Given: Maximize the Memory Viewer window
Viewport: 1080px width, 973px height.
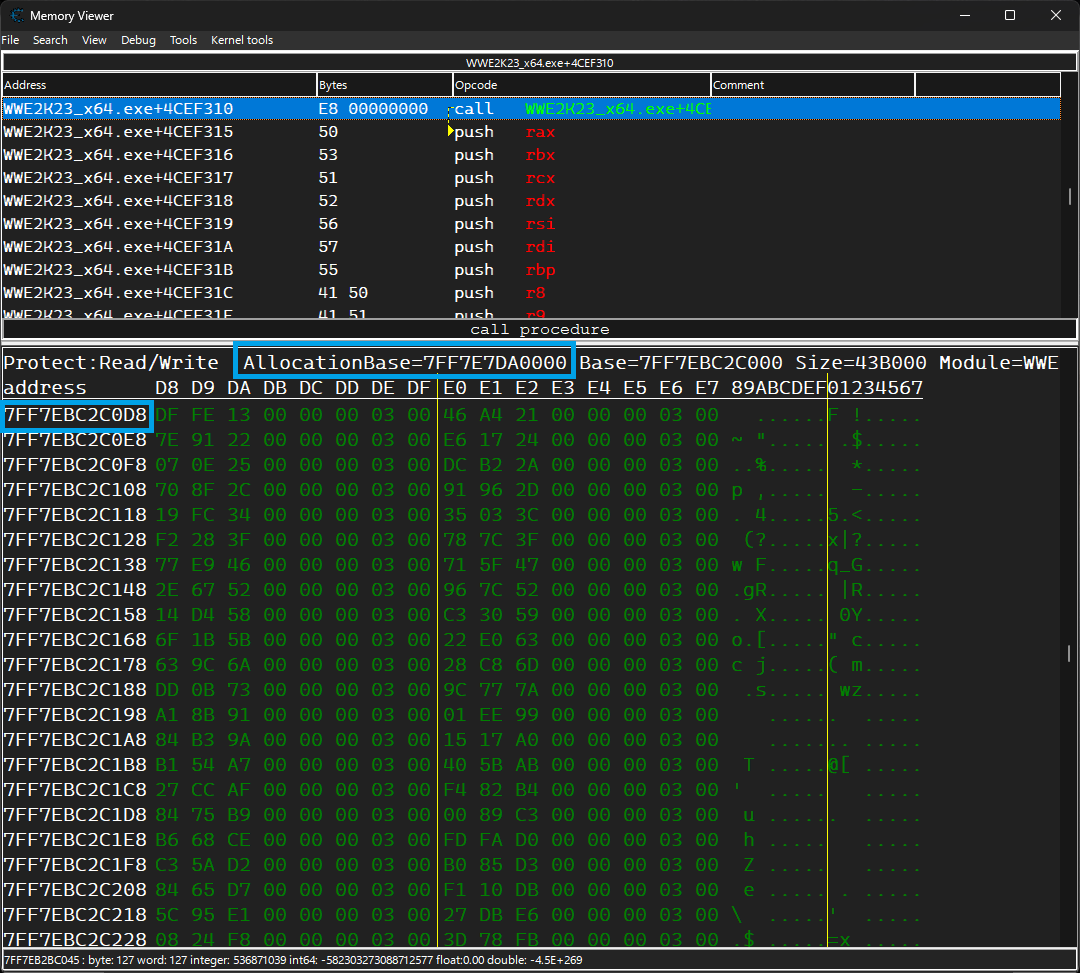Looking at the screenshot, I should point(1010,15).
